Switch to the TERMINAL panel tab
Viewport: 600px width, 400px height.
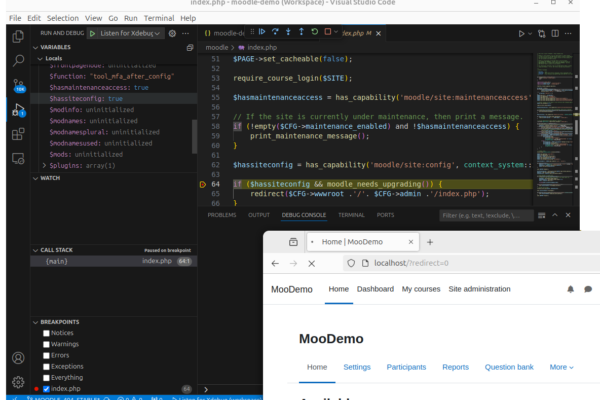351,215
